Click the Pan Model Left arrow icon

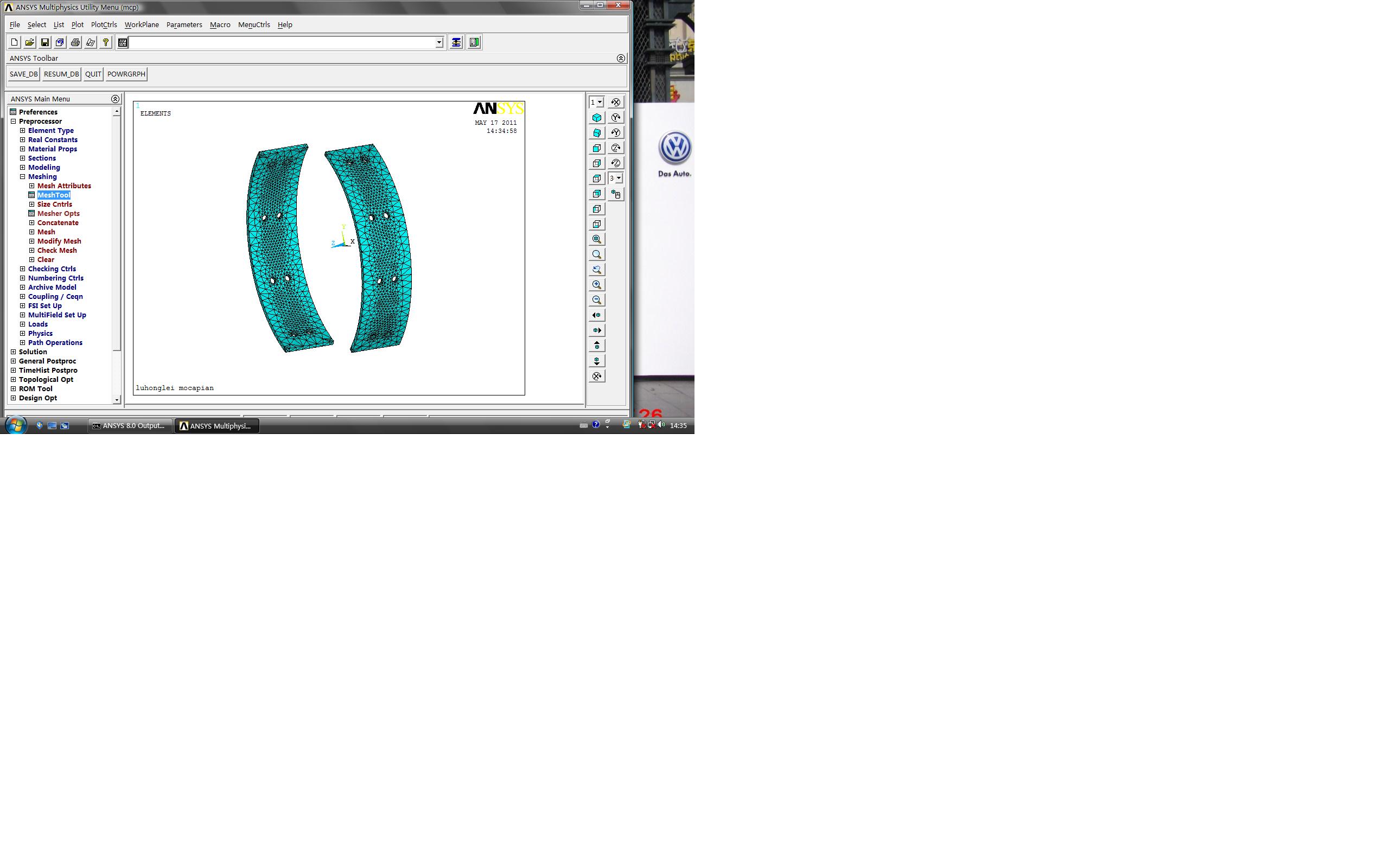point(596,315)
